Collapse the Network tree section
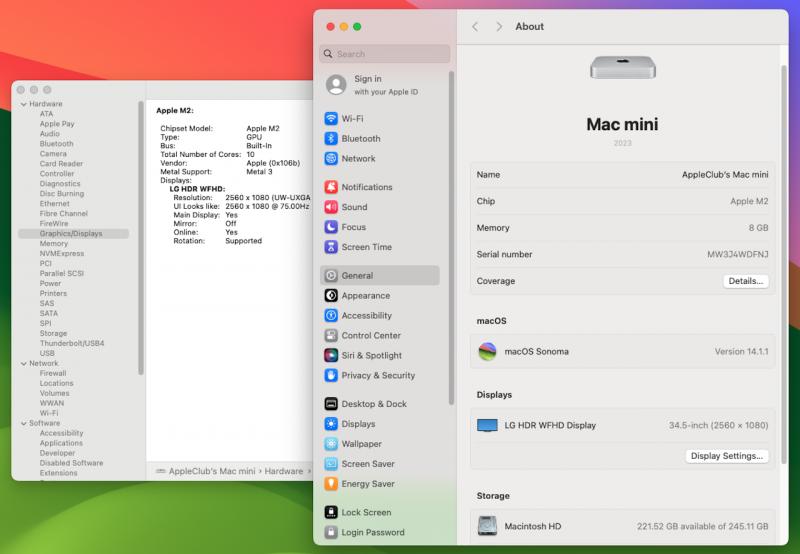This screenshot has width=800, height=554. click(x=22, y=363)
